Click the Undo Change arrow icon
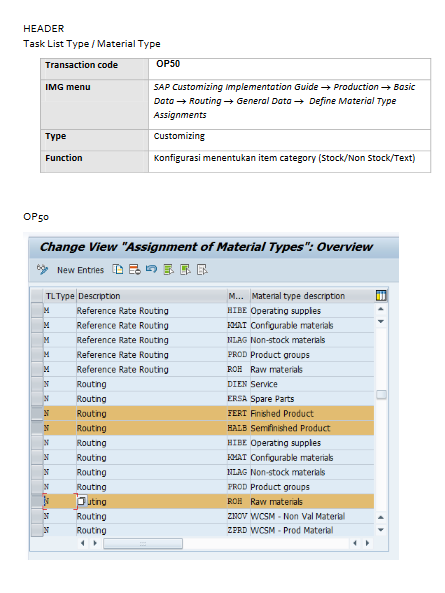This screenshot has width=445, height=593. point(151,269)
